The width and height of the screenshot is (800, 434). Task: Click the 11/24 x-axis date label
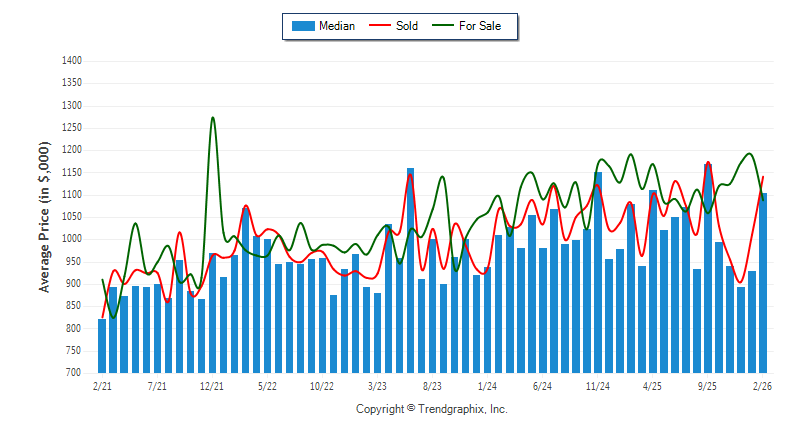tap(598, 385)
